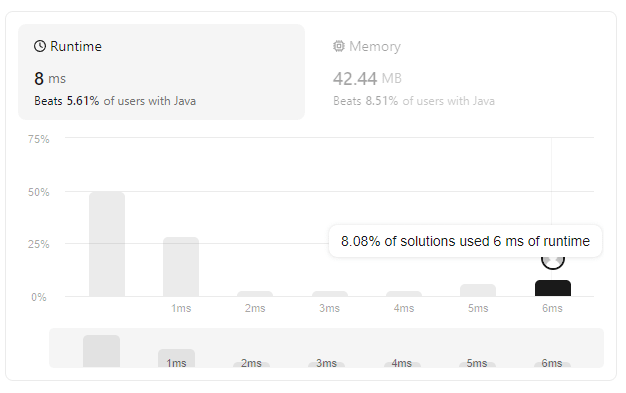Click 3ms label in bottom range strip
The width and height of the screenshot is (626, 393).
tap(327, 363)
